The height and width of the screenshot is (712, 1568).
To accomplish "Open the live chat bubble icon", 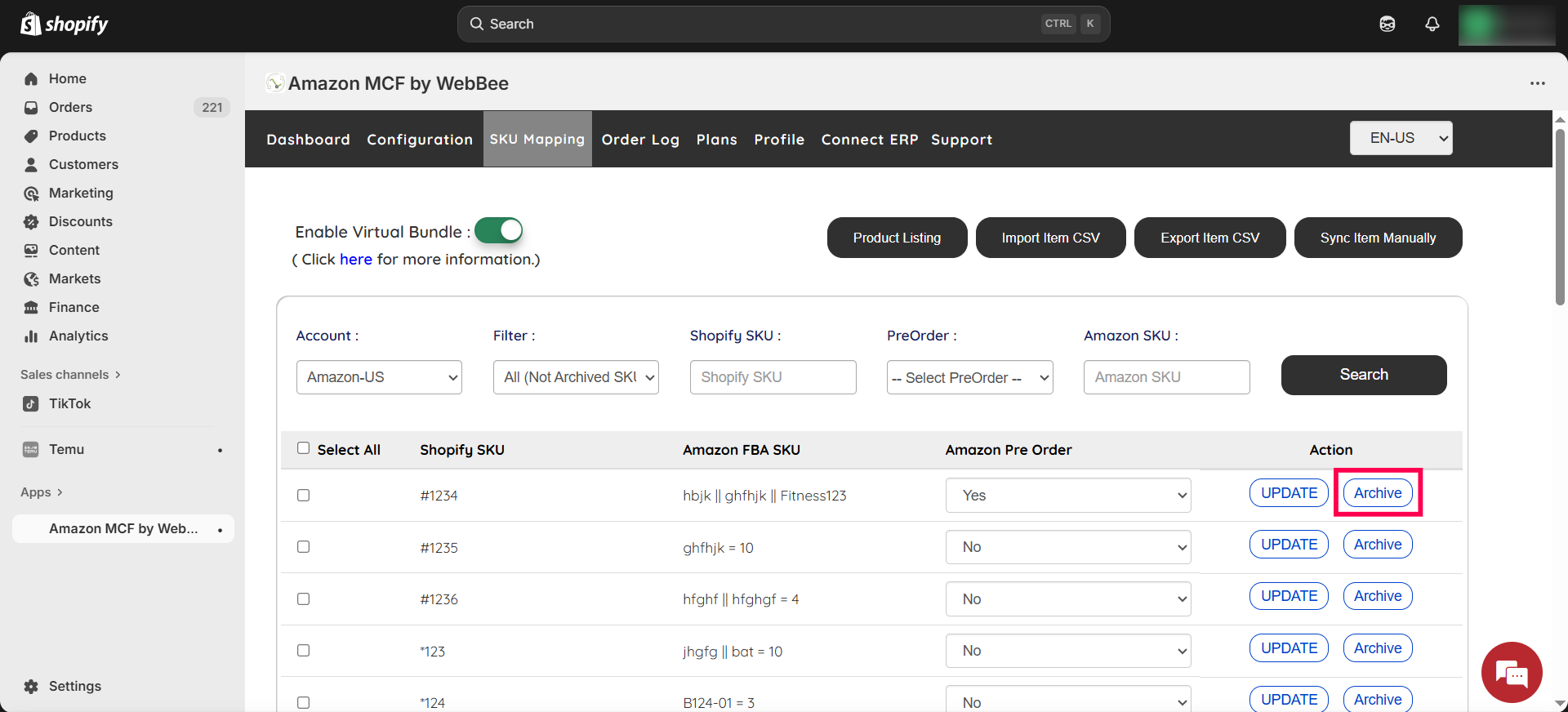I will pyautogui.click(x=1512, y=673).
